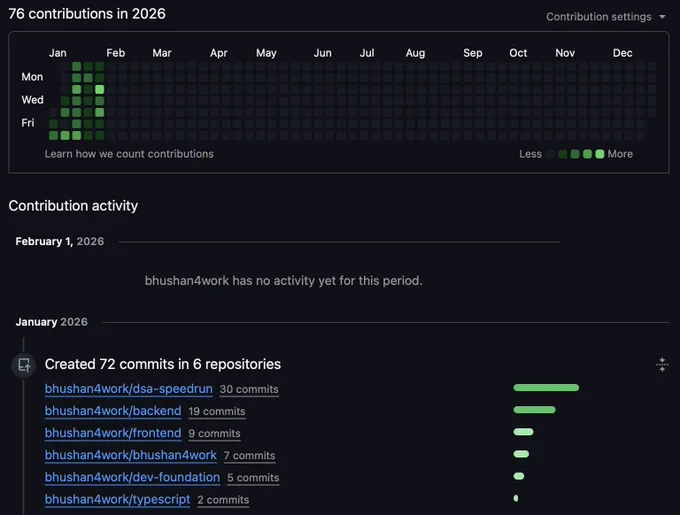View the 5 commits link for dev-foundation
This screenshot has width=680, height=515.
tap(253, 478)
